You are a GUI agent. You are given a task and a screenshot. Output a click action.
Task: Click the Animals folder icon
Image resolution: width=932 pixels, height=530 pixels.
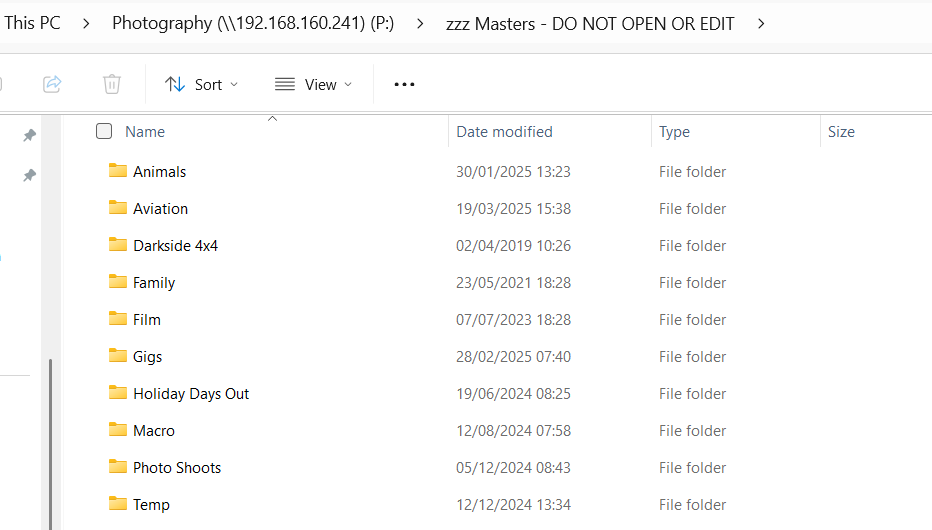(118, 171)
